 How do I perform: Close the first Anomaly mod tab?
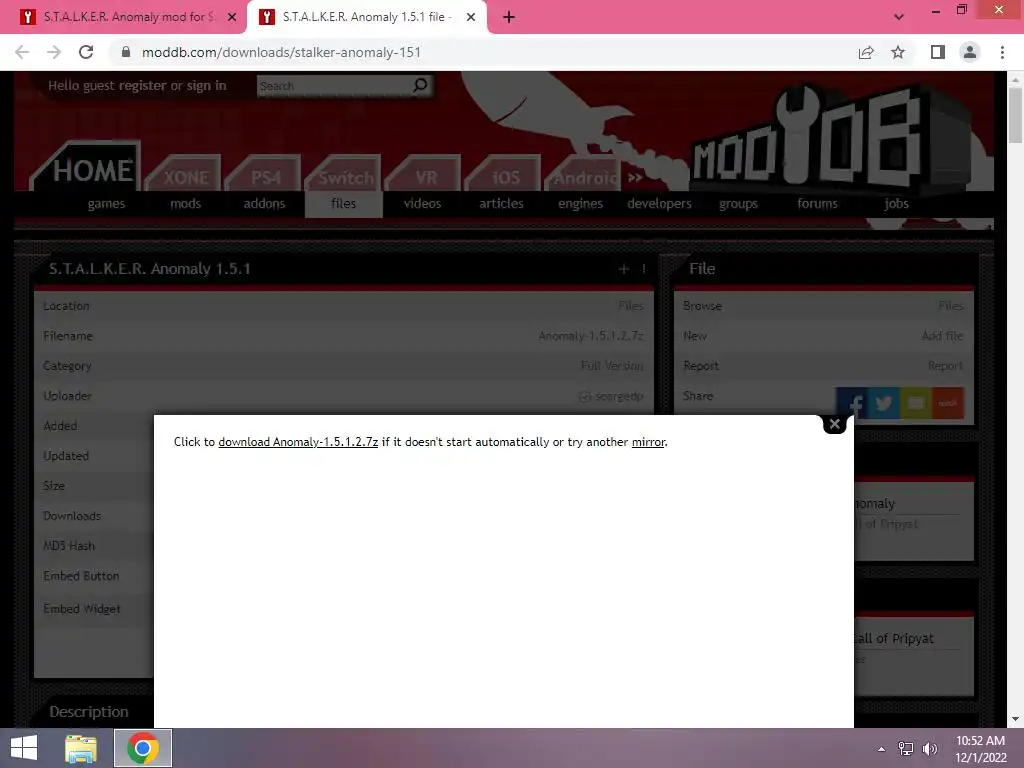(x=231, y=17)
